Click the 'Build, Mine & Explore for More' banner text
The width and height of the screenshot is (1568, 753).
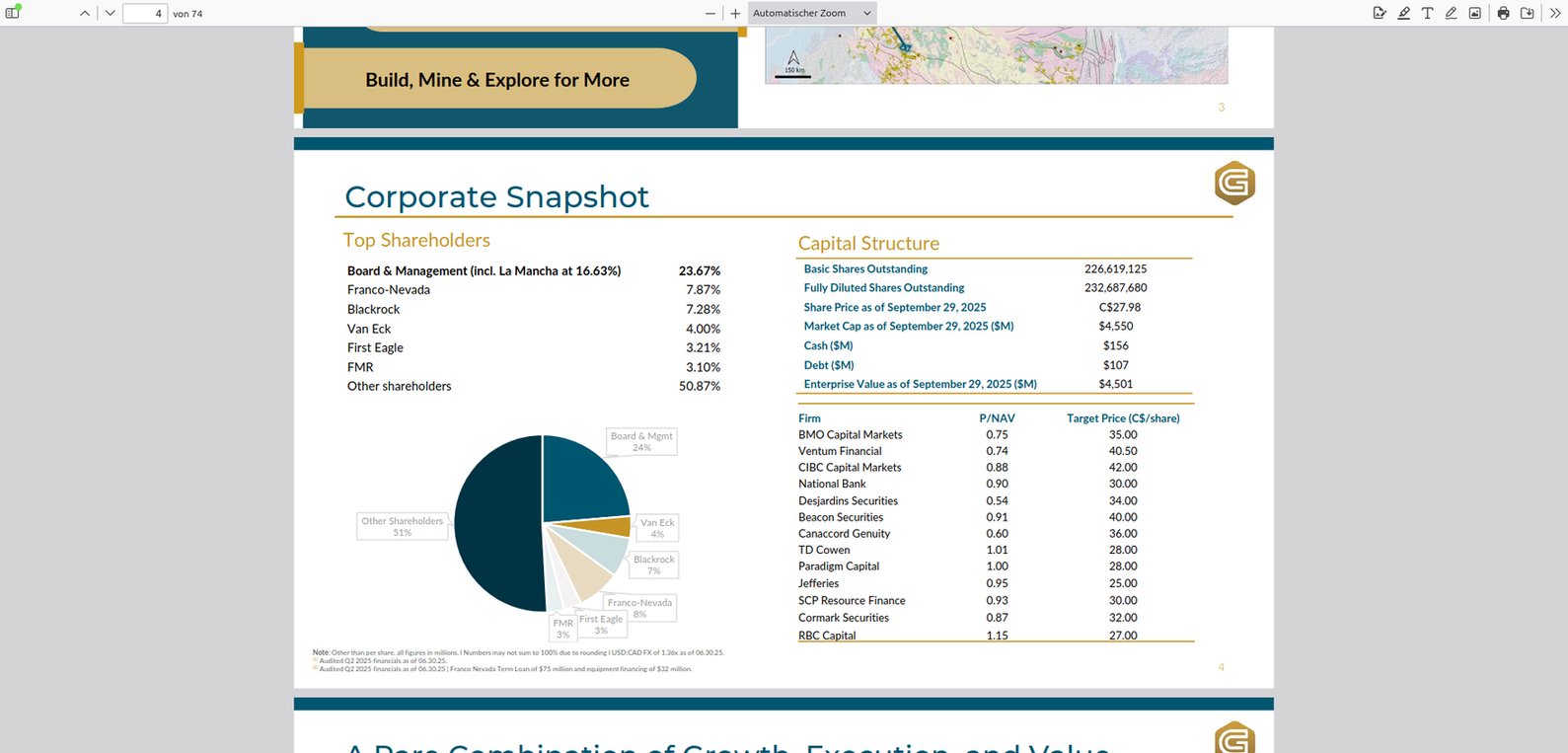[x=497, y=80]
